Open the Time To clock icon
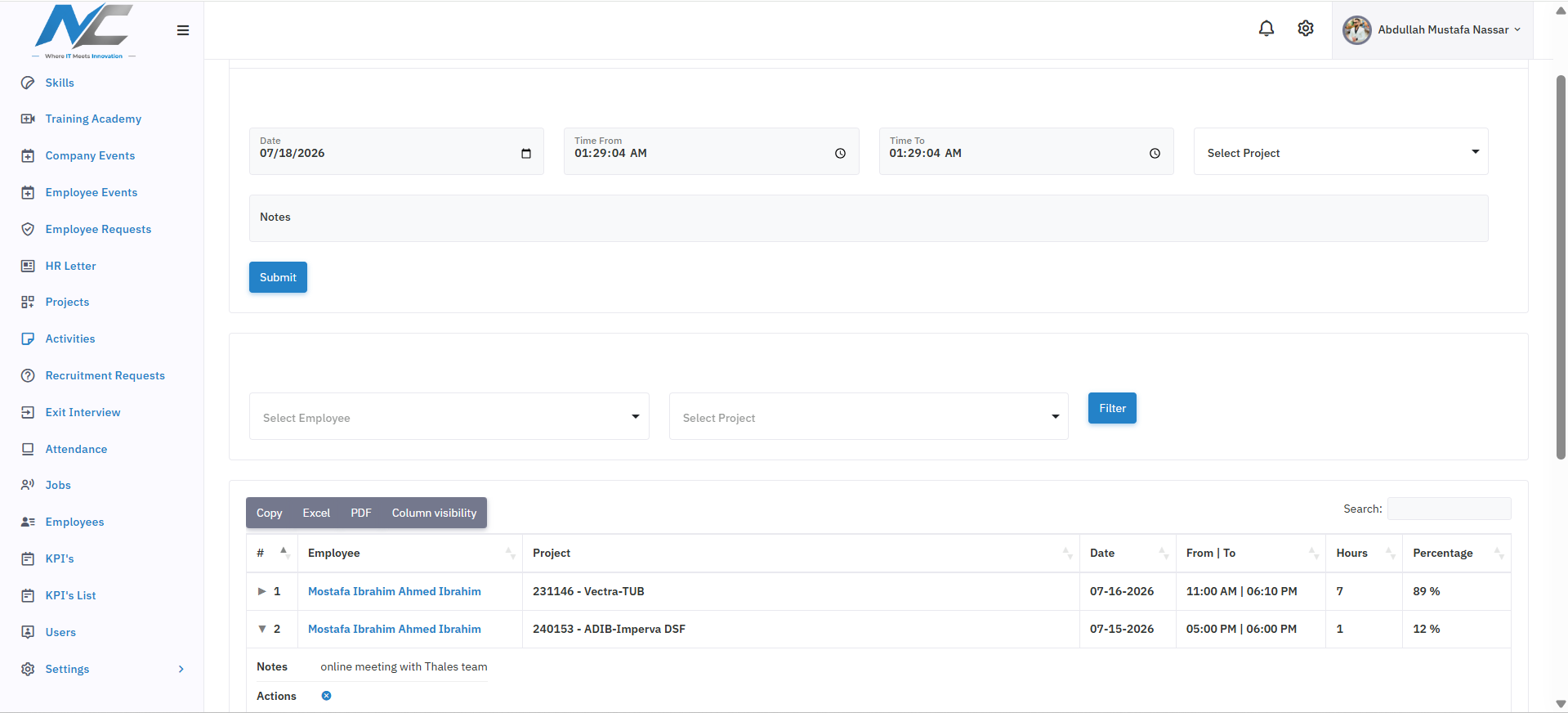Image resolution: width=1568 pixels, height=713 pixels. pyautogui.click(x=1155, y=153)
